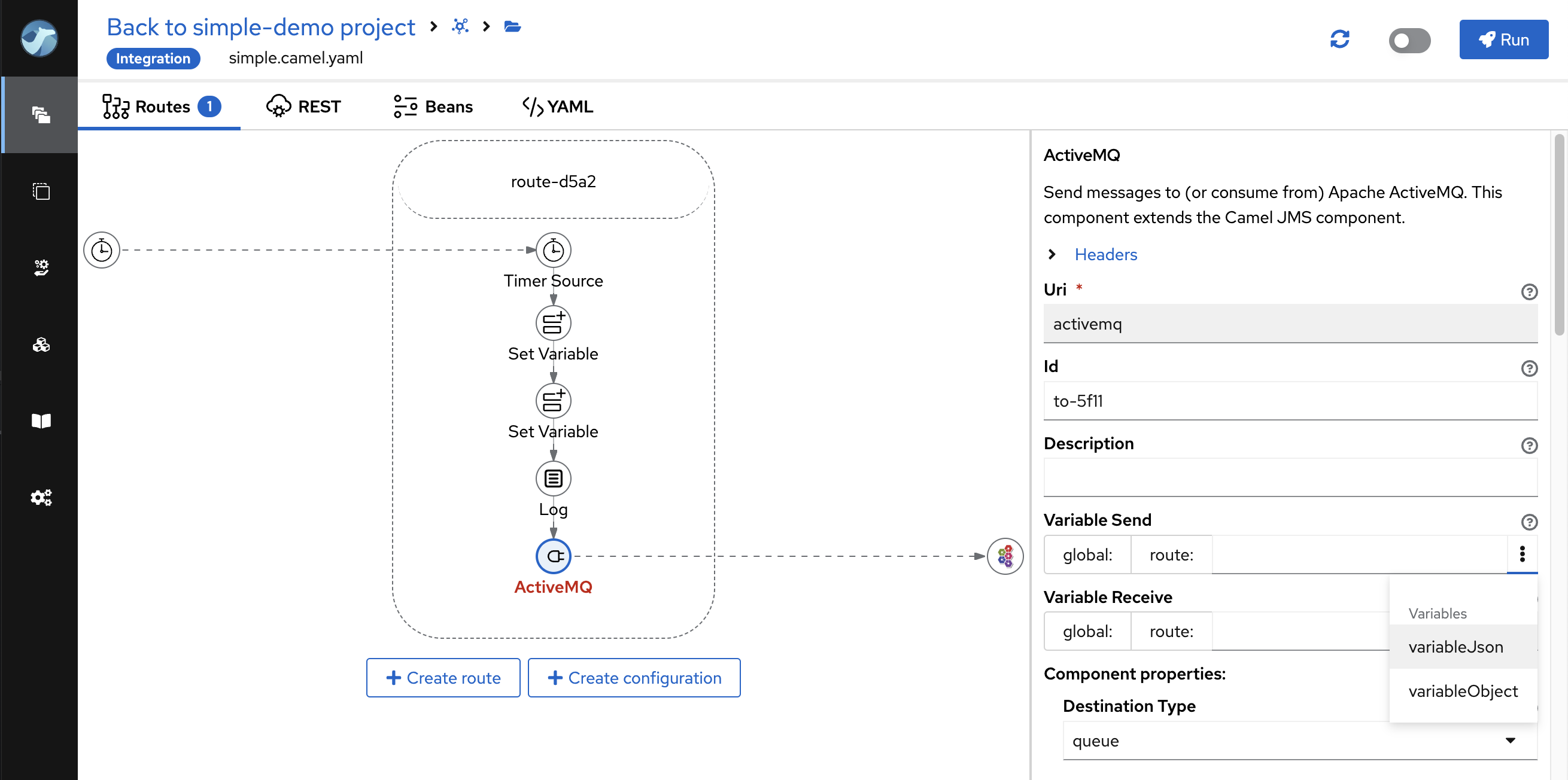Click the ActiveMQ endpoint icon outside route
Image resolution: width=1568 pixels, height=780 pixels.
1004,556
